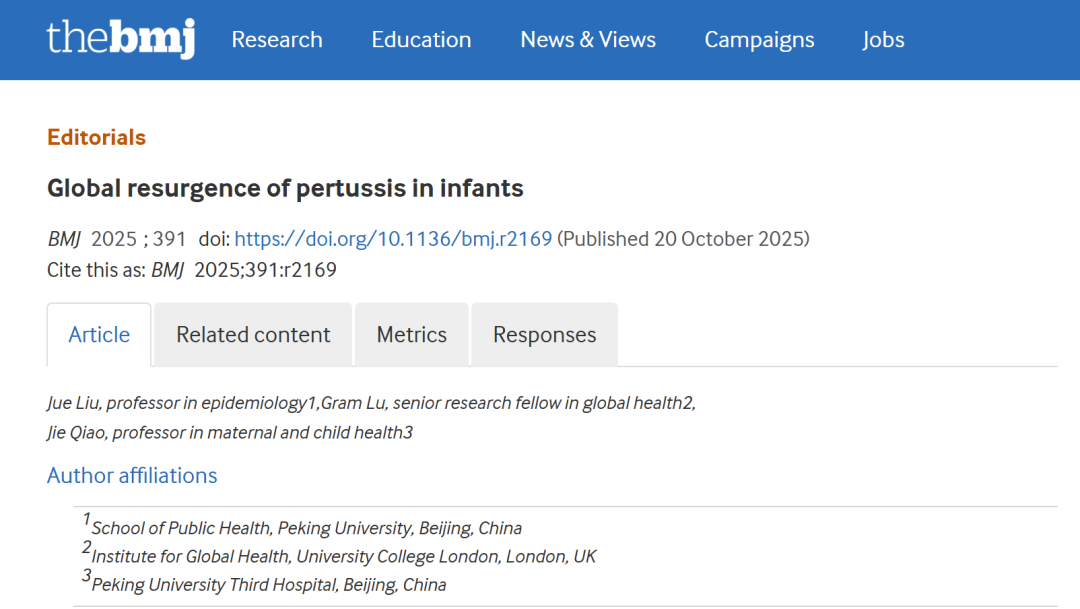Go to News & Views section

[x=588, y=40]
